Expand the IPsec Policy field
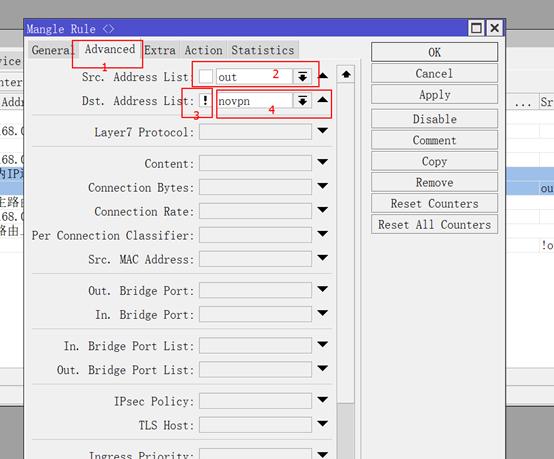554x459 pixels. [323, 400]
